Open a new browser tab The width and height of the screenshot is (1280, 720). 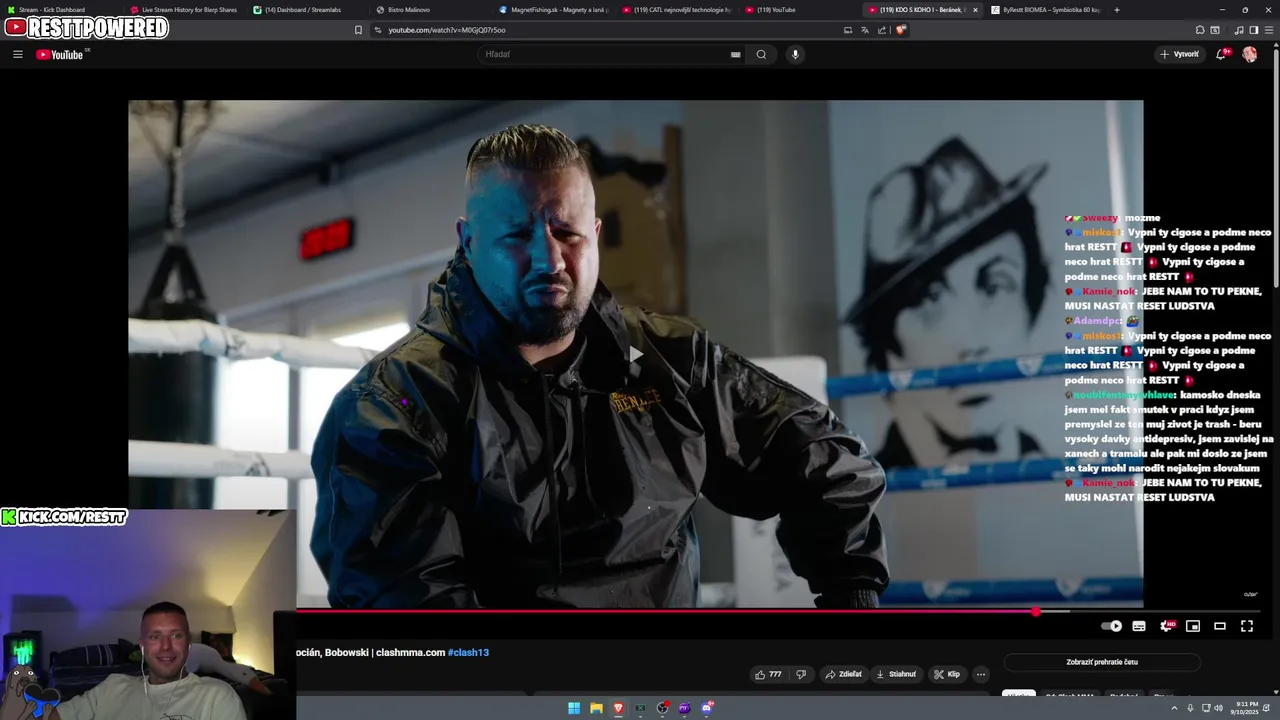point(1116,10)
